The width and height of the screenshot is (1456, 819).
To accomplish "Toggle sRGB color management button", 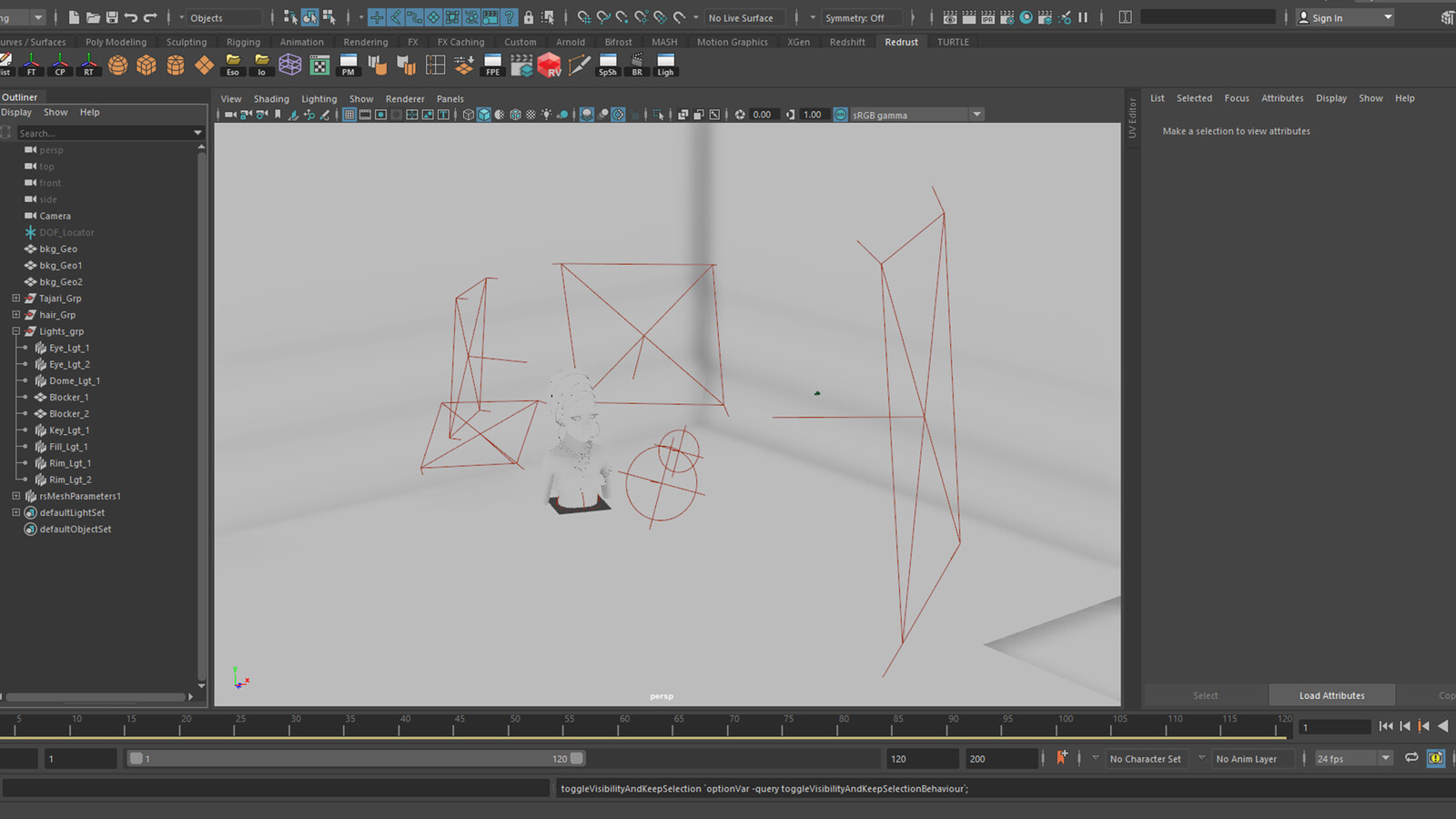I will [841, 115].
